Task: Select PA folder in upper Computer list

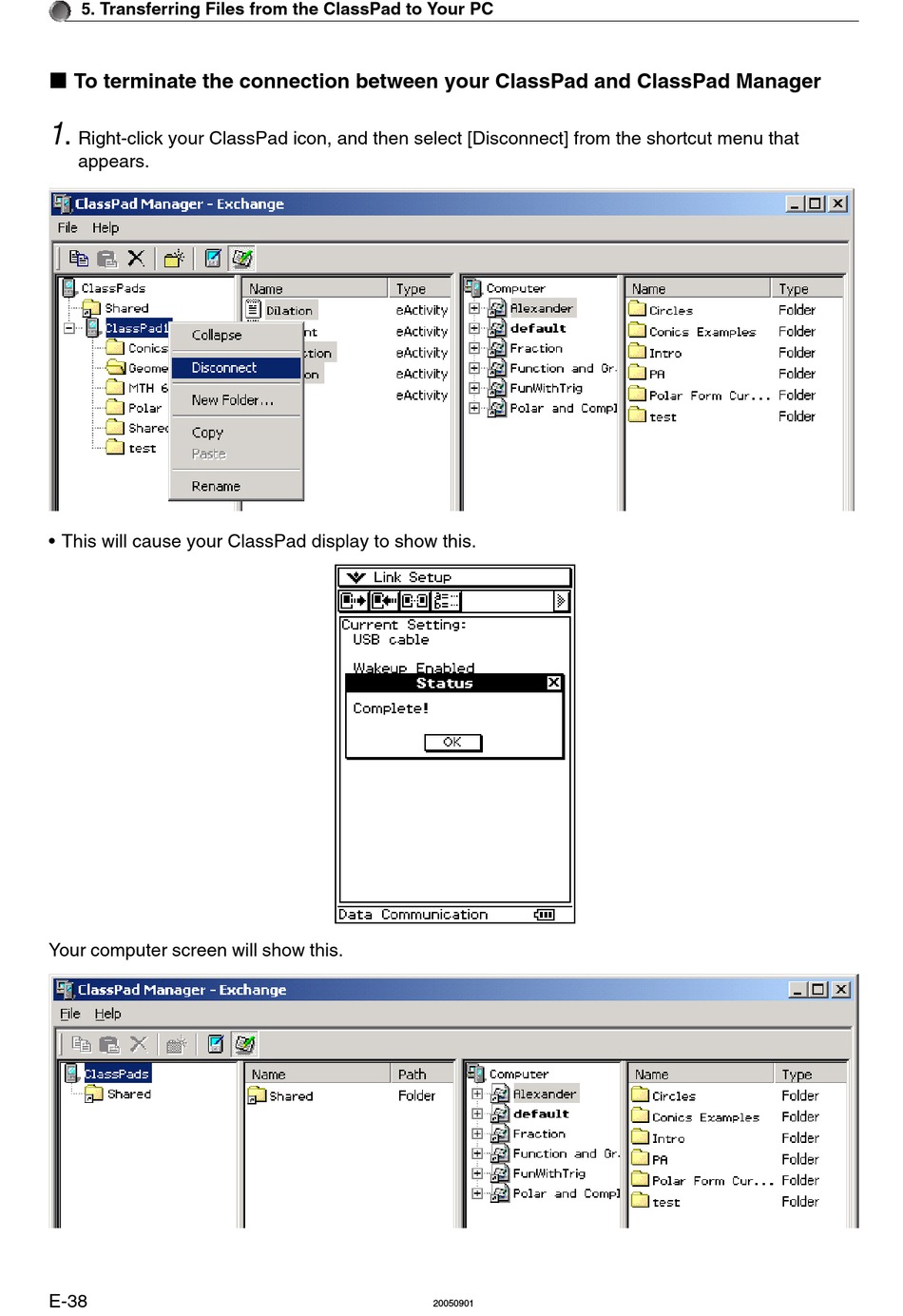Action: pos(657,374)
